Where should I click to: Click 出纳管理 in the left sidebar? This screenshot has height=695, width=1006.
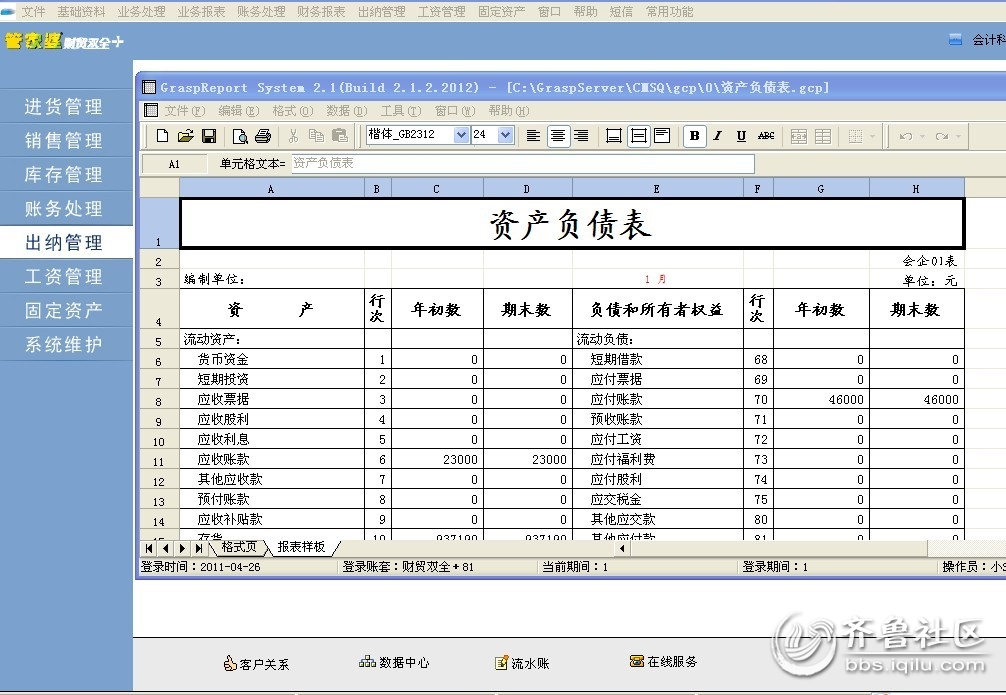(x=66, y=242)
